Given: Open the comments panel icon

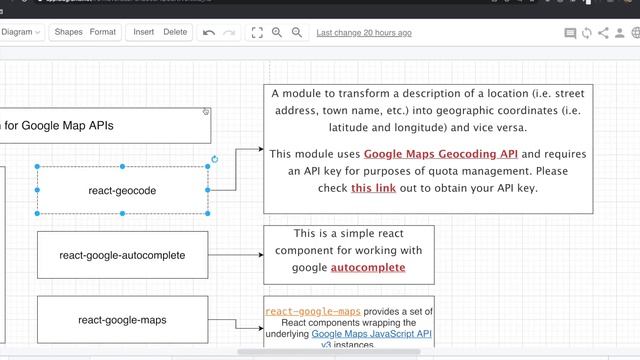Looking at the screenshot, I should coord(570,33).
